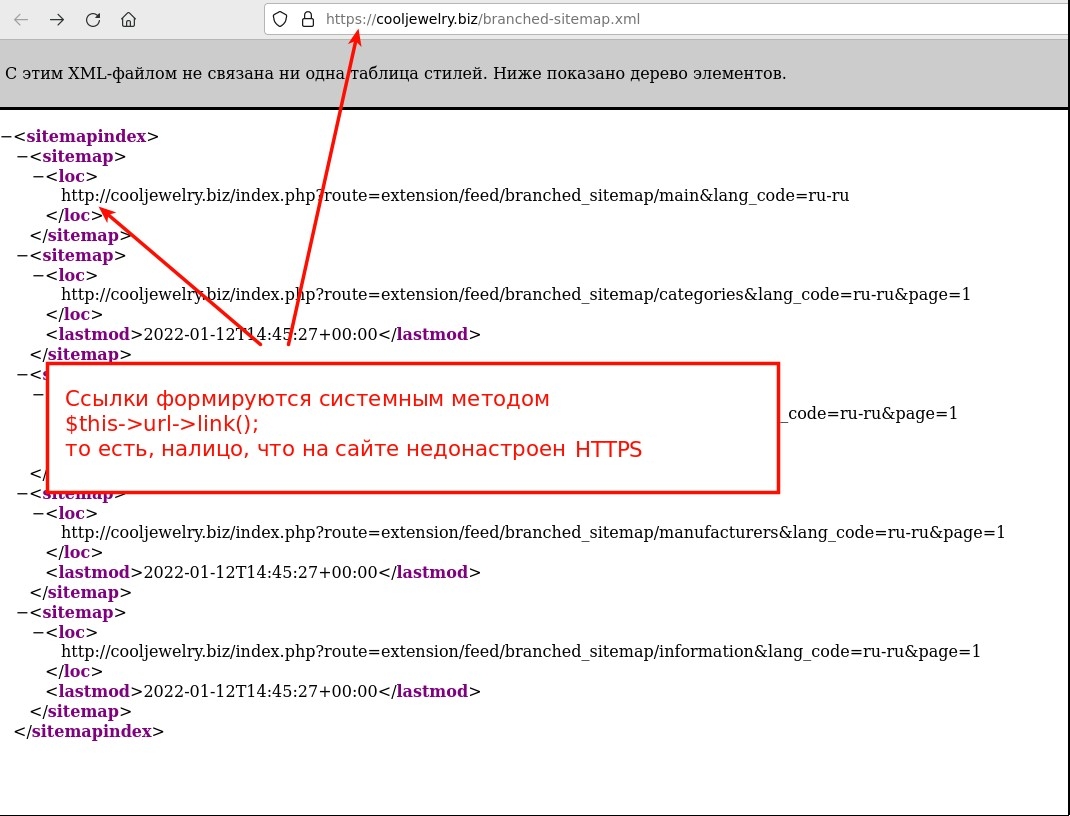Screen dimensions: 1070x816
Task: Click the branched_sitemap/main URL text
Action: click(455, 196)
